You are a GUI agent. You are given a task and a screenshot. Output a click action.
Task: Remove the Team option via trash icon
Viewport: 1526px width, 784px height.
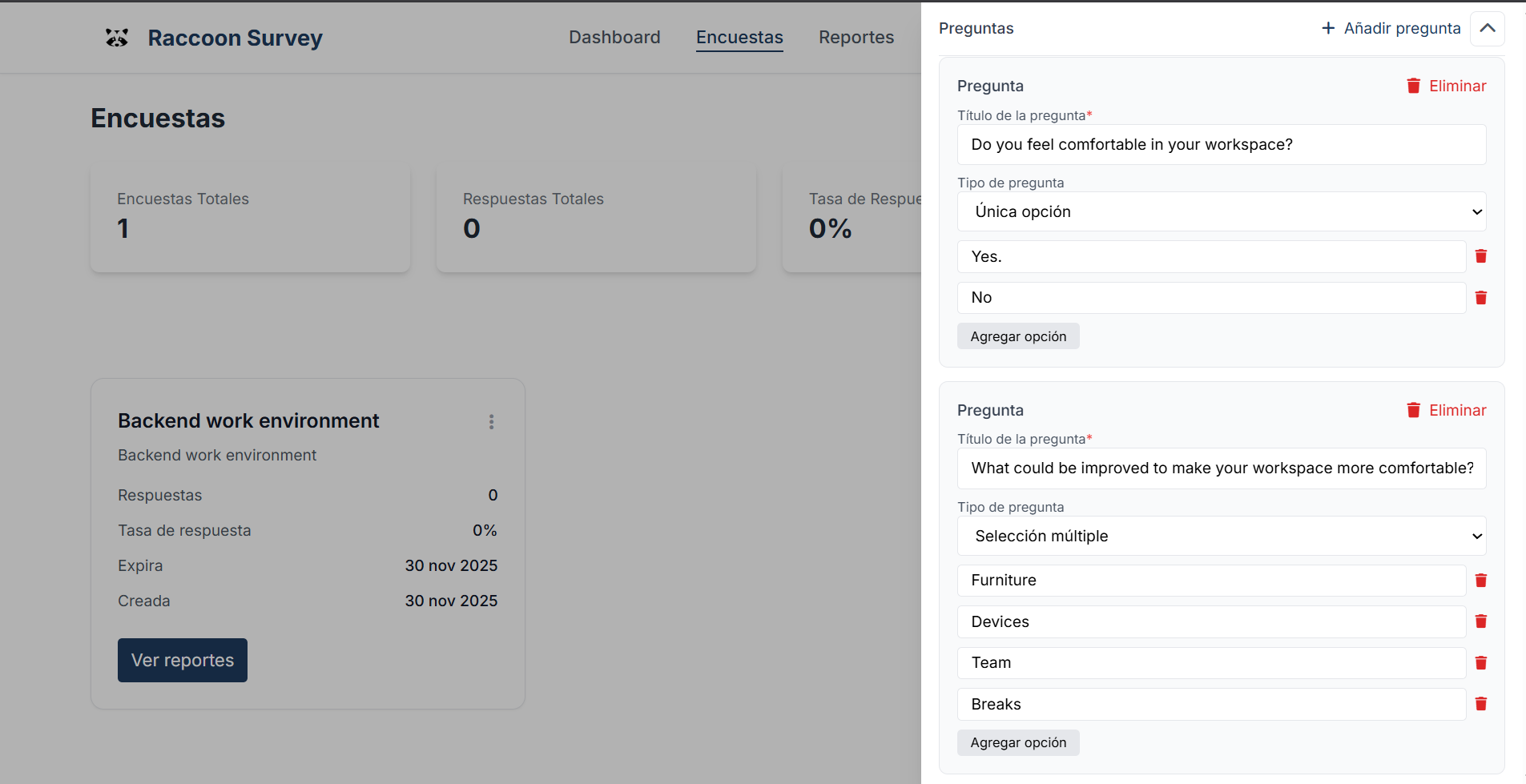(x=1480, y=663)
